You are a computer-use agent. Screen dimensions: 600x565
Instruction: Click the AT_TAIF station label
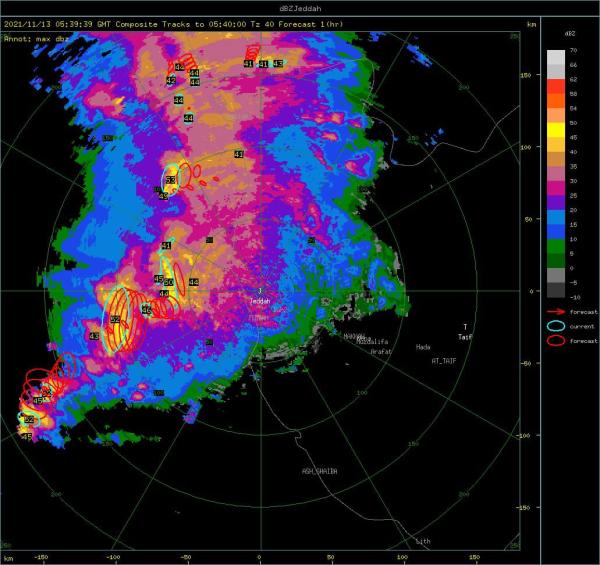tap(444, 361)
